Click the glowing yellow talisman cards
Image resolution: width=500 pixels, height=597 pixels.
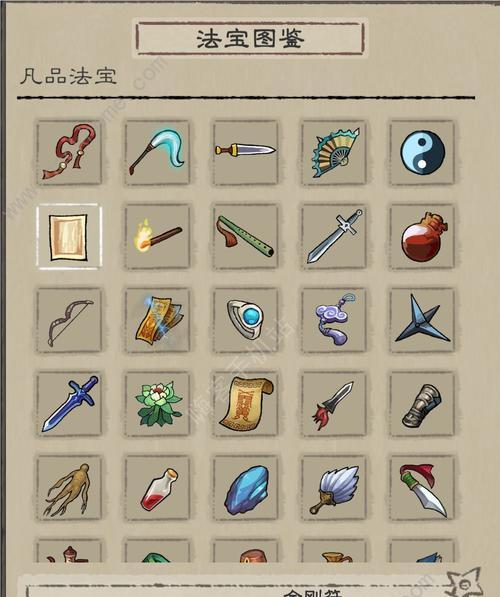[157, 320]
